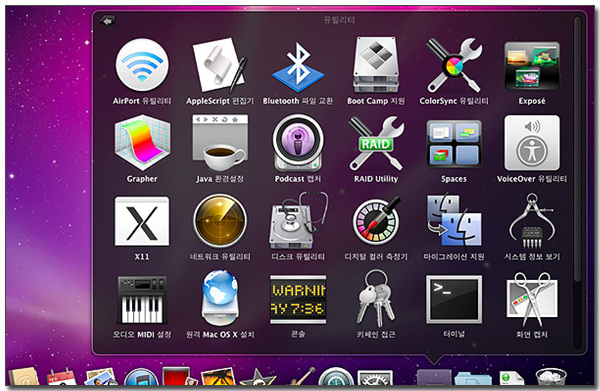Launch AppleScript 편집기

pyautogui.click(x=220, y=65)
